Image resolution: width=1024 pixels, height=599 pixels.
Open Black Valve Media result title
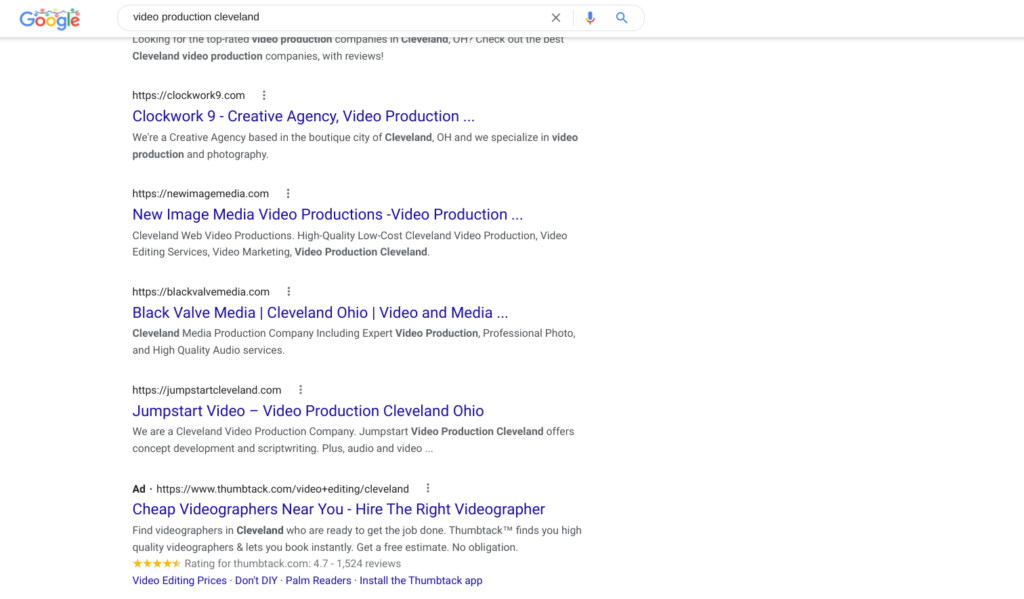pyautogui.click(x=320, y=313)
